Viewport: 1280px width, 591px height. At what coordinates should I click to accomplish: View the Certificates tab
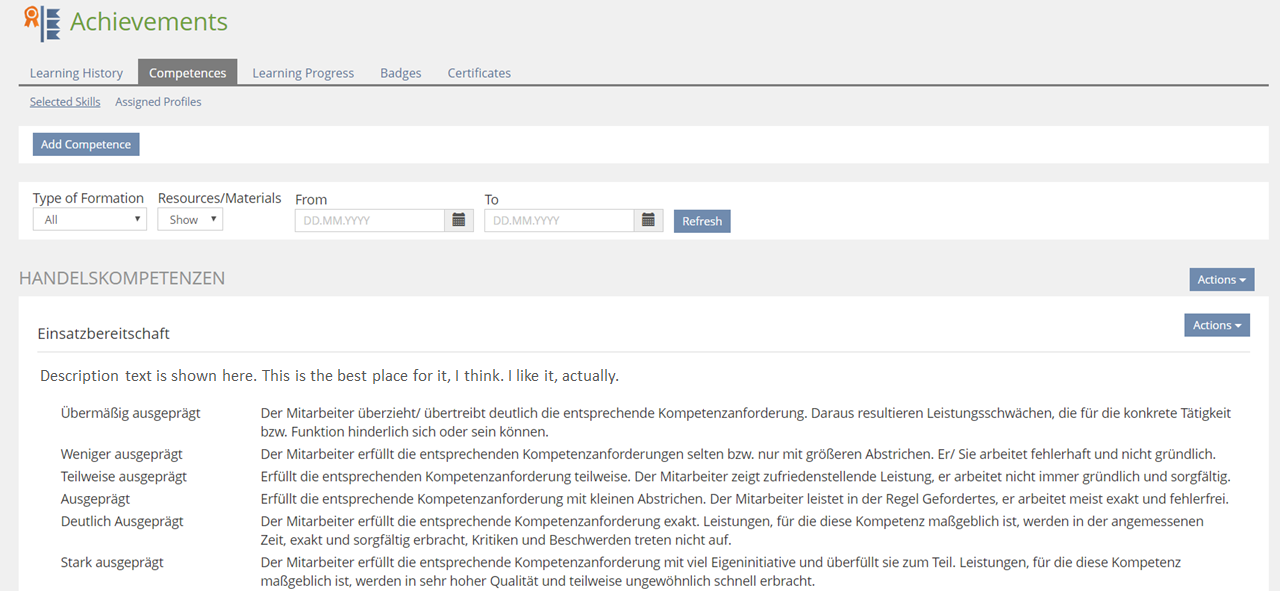[x=479, y=73]
